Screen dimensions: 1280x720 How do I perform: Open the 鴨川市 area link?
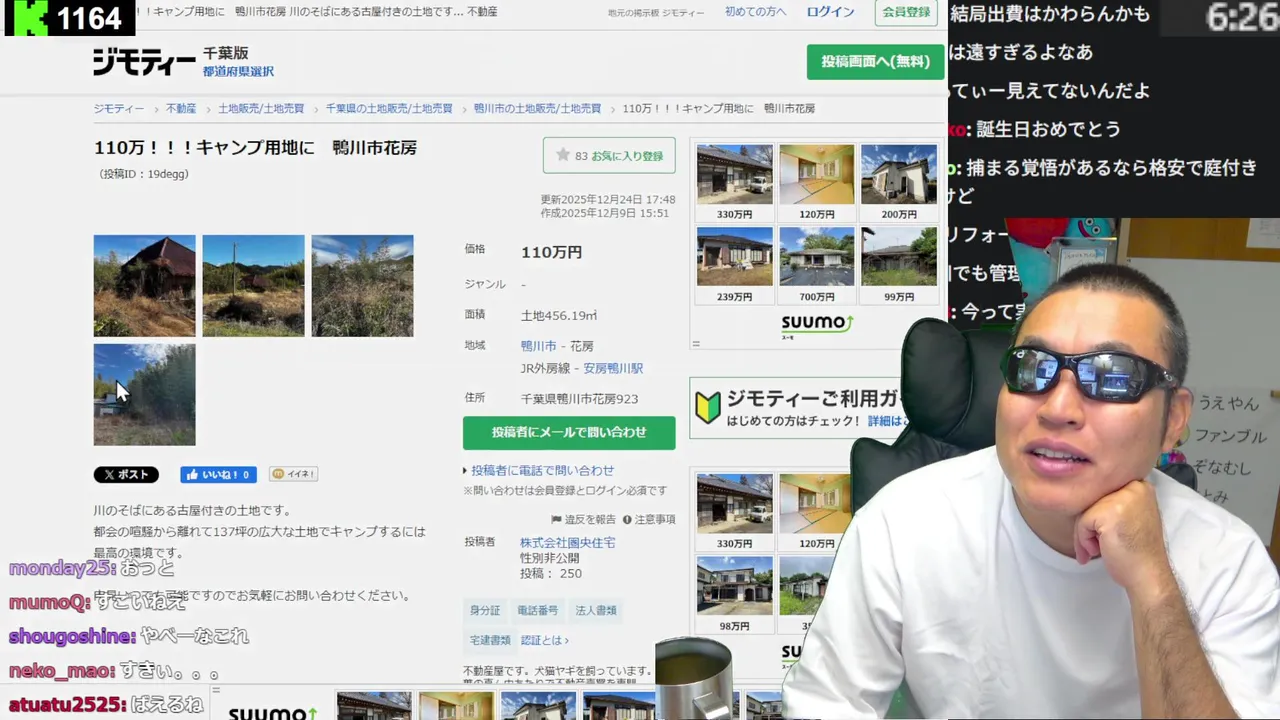(x=538, y=346)
